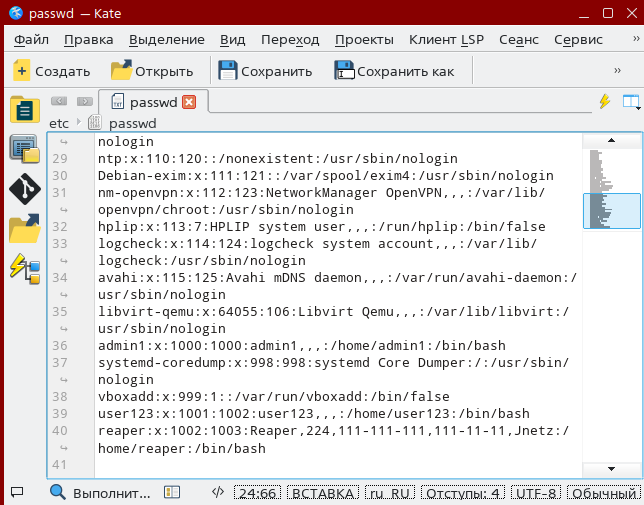Click the vboxadd line in editor
644x505 pixels.
[274, 397]
